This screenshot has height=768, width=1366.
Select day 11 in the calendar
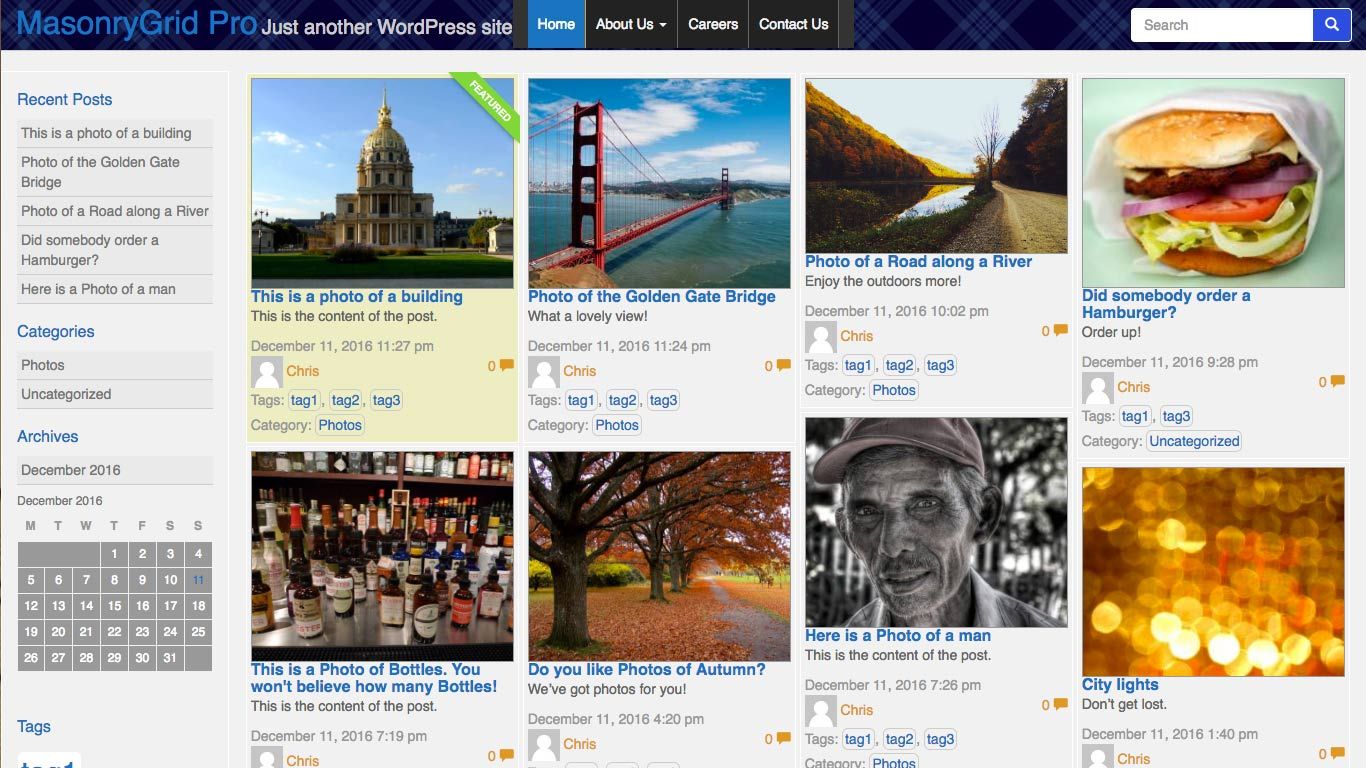tap(198, 580)
